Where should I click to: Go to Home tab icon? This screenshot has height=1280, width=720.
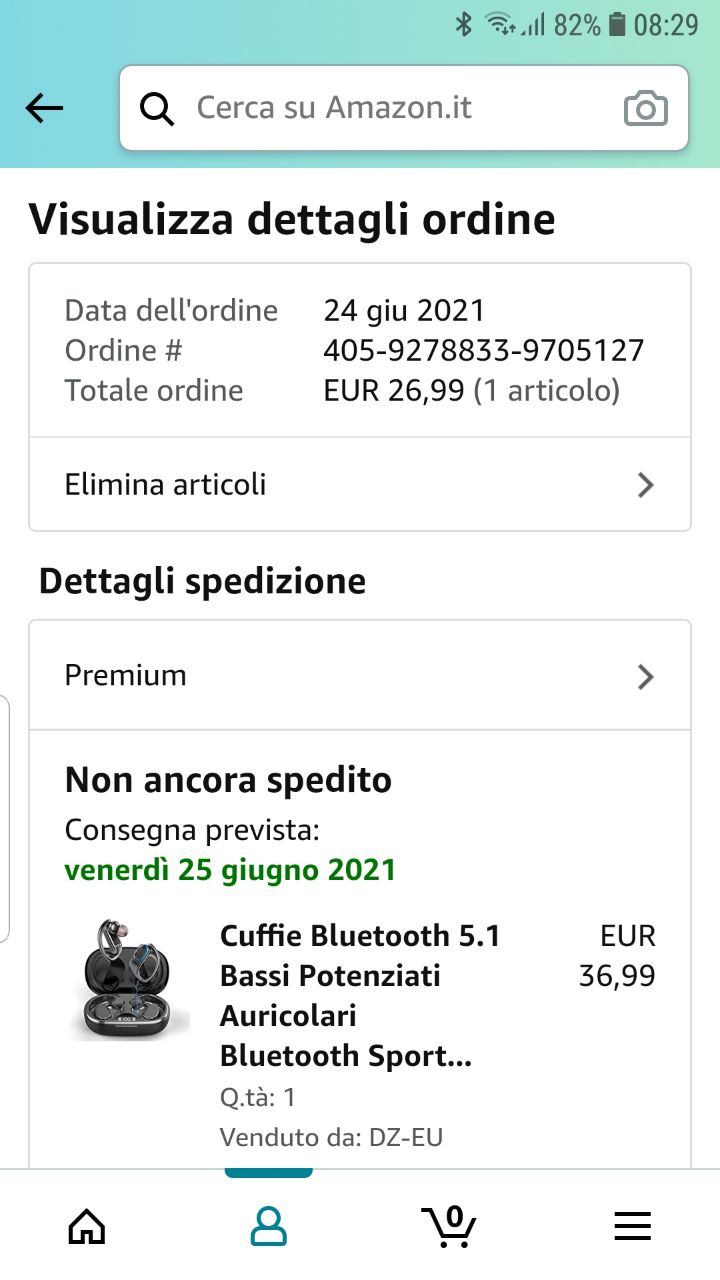[x=86, y=1224]
